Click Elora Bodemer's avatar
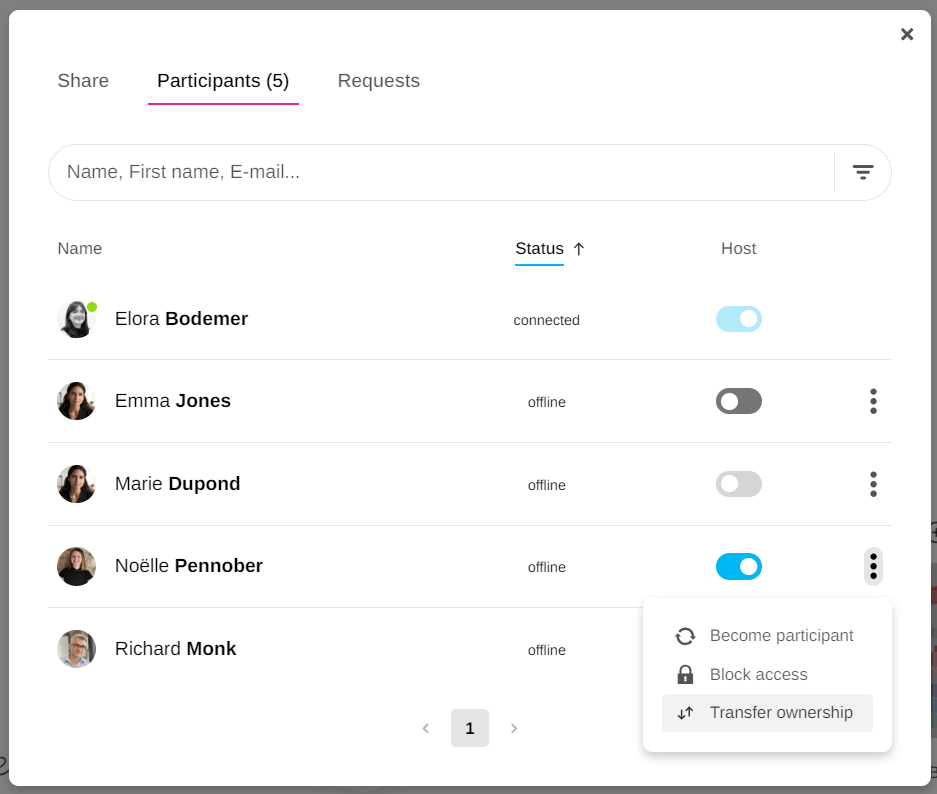The image size is (937, 794). click(x=76, y=319)
